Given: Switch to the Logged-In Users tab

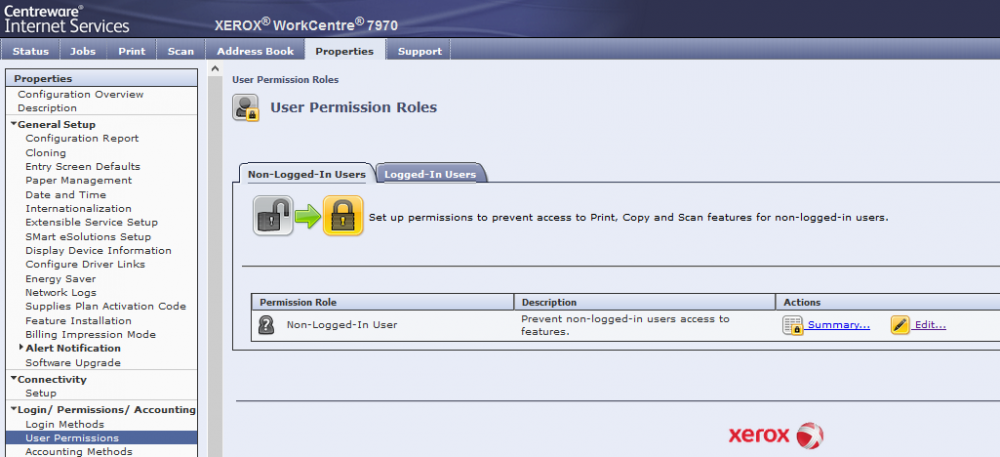Looking at the screenshot, I should click(x=430, y=174).
